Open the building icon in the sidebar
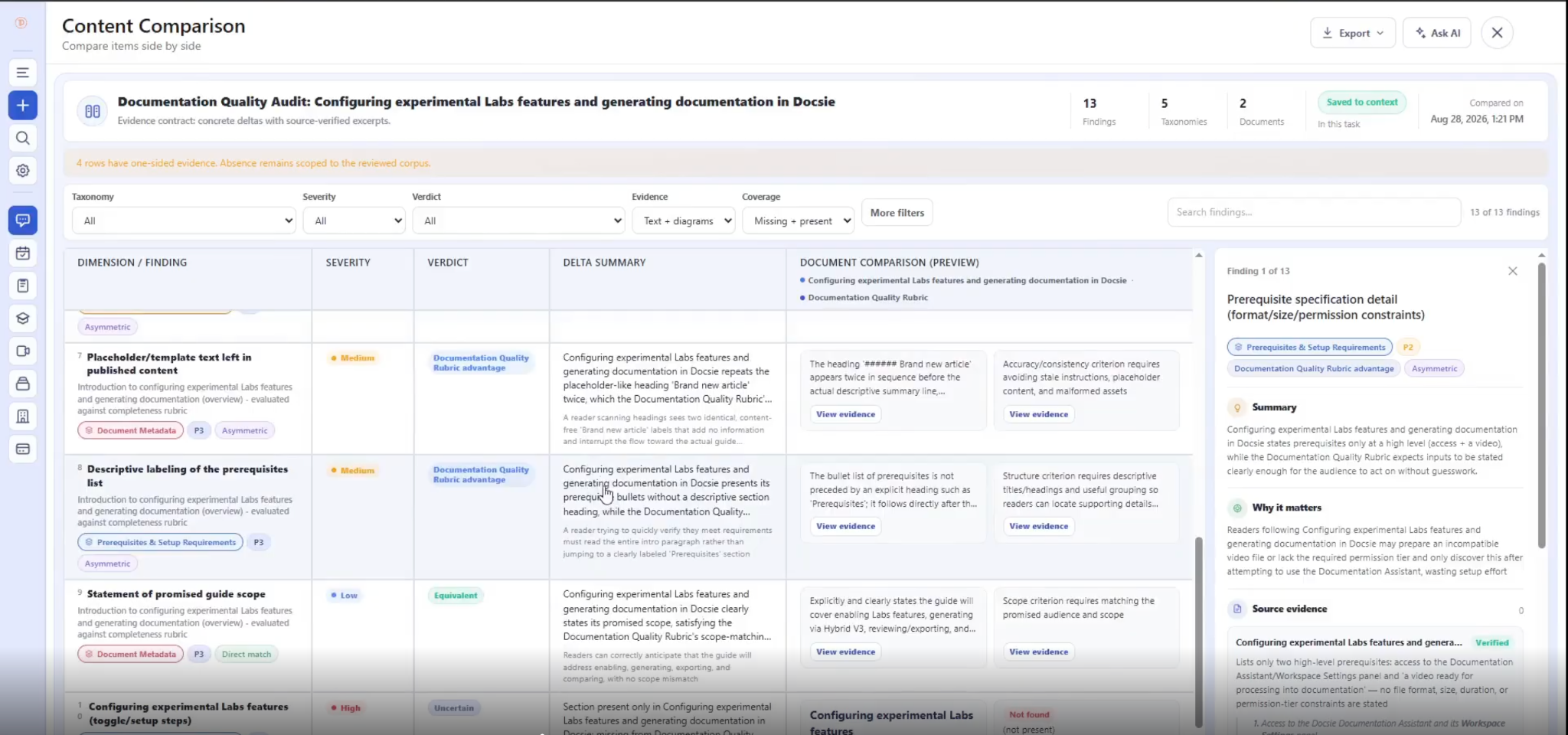Image resolution: width=1568 pixels, height=735 pixels. coord(23,416)
